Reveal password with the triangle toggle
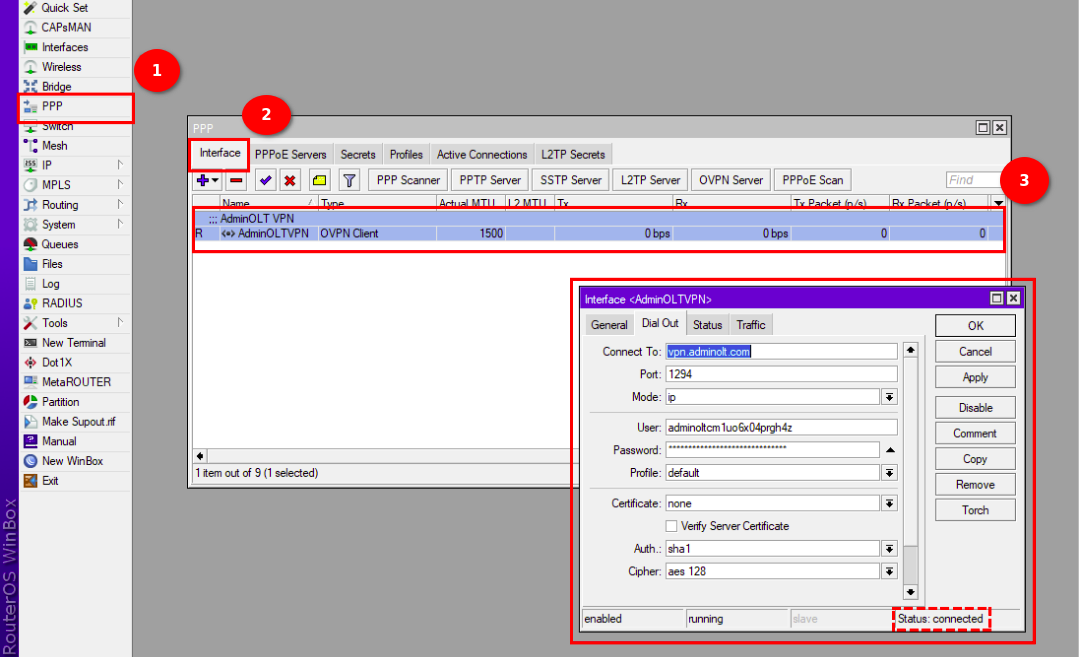1079x657 pixels. 889,450
